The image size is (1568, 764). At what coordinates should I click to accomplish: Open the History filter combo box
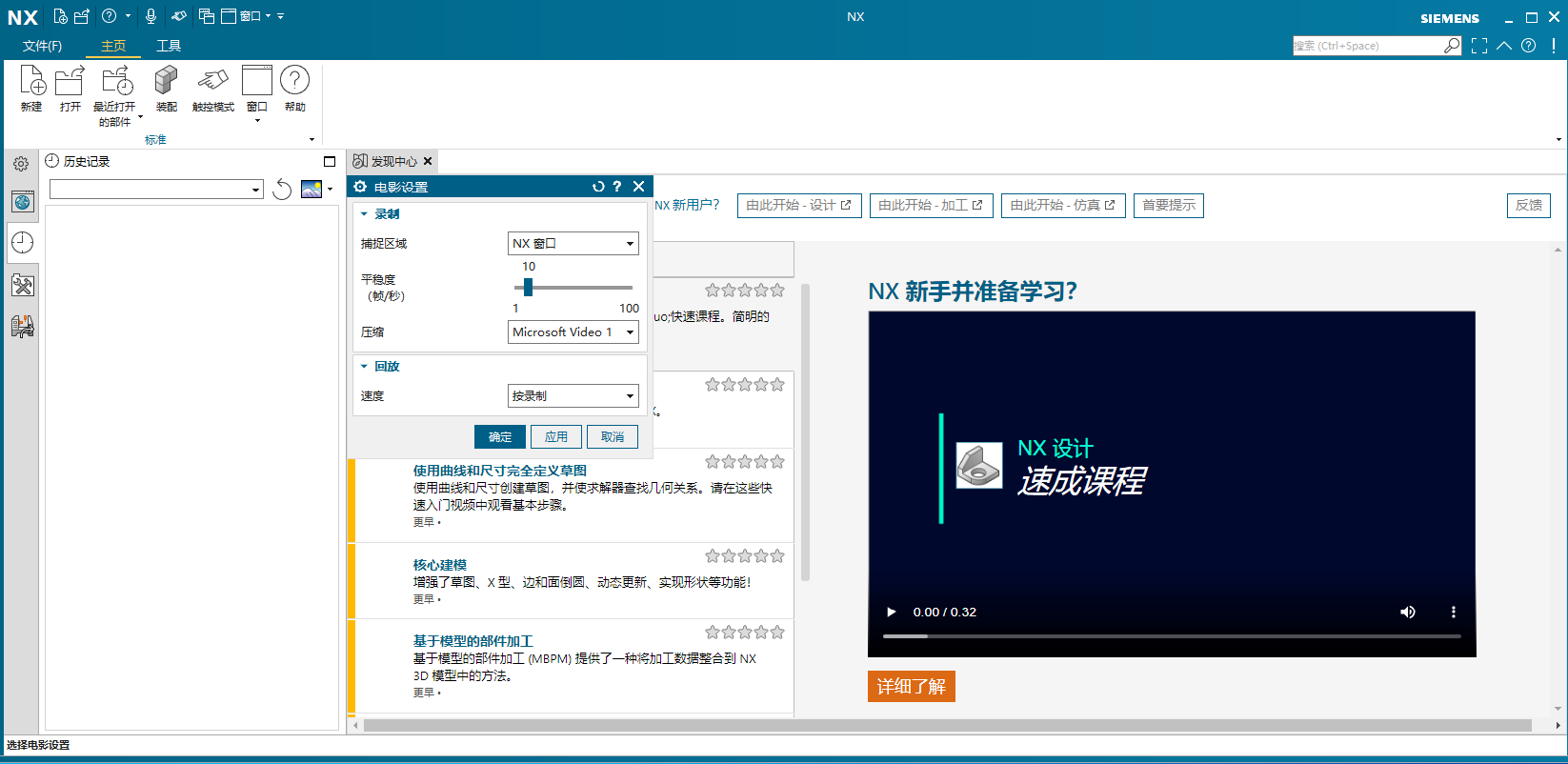pos(156,190)
